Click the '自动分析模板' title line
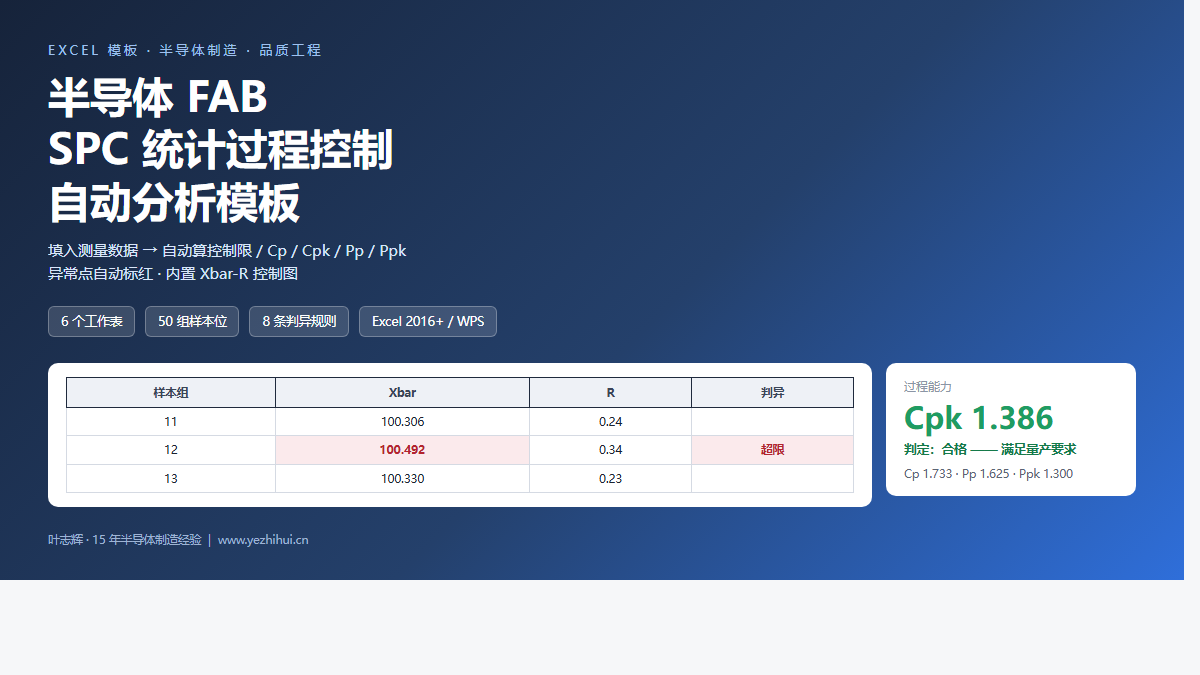This screenshot has width=1200, height=675. coord(174,204)
